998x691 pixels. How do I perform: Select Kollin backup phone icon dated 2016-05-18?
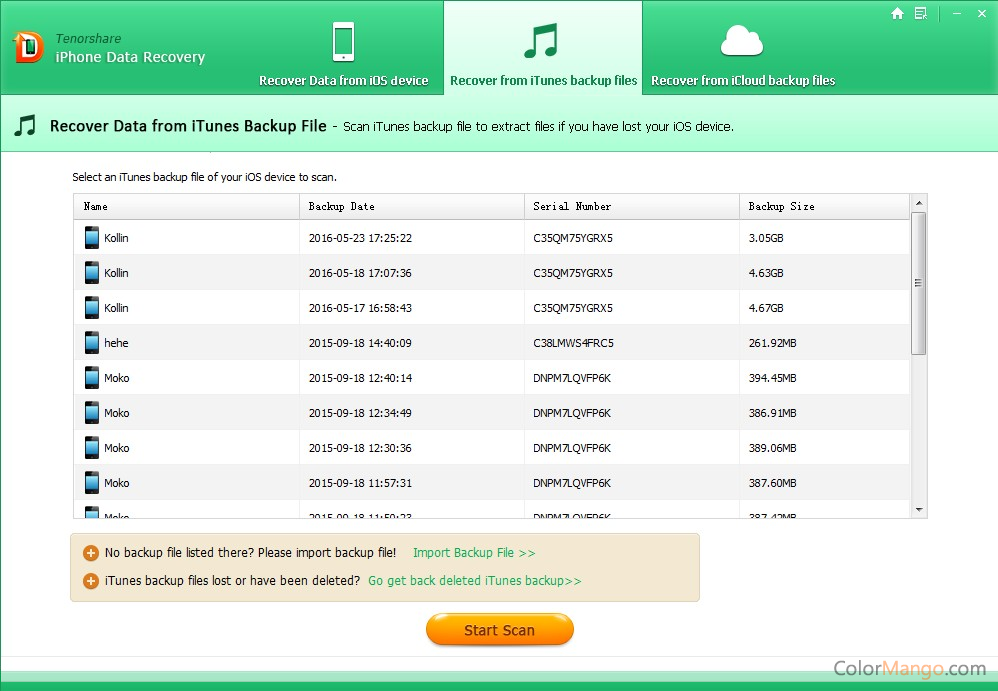click(x=92, y=272)
